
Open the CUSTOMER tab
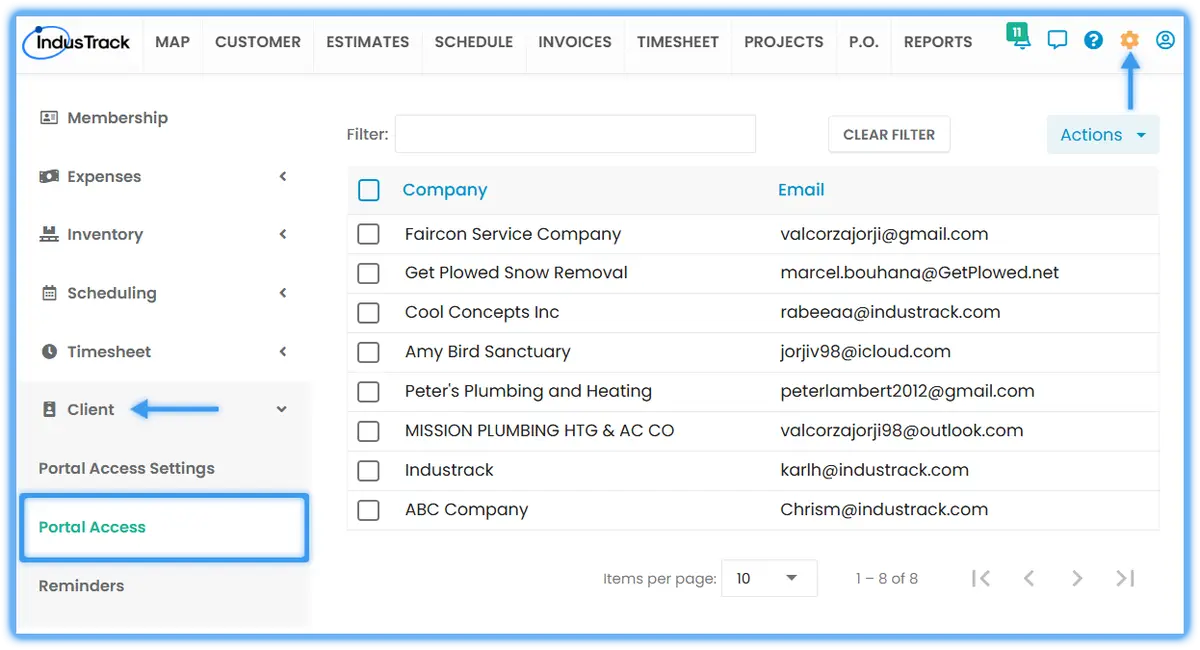[258, 42]
